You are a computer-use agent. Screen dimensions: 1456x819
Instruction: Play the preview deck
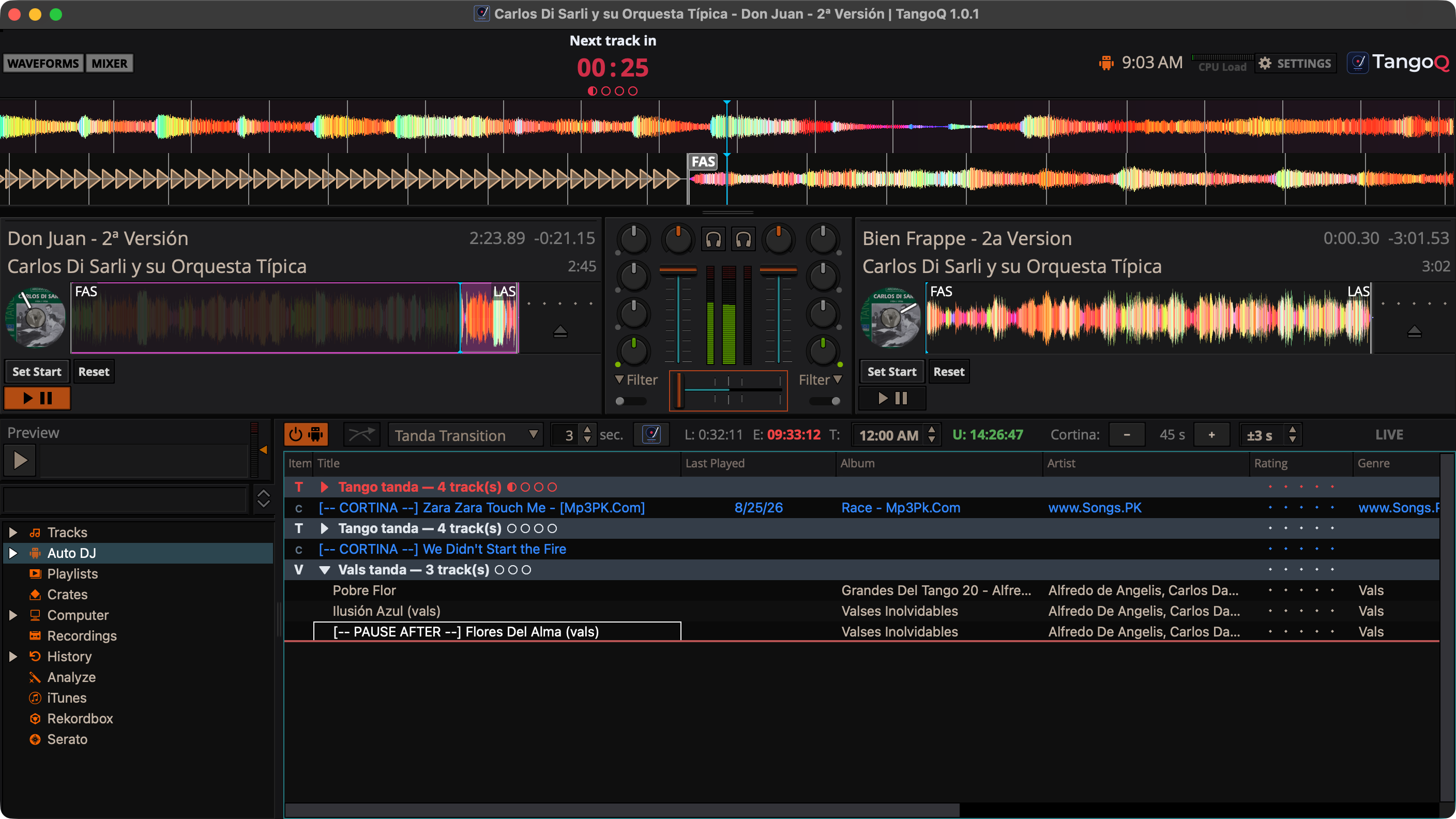[20, 460]
